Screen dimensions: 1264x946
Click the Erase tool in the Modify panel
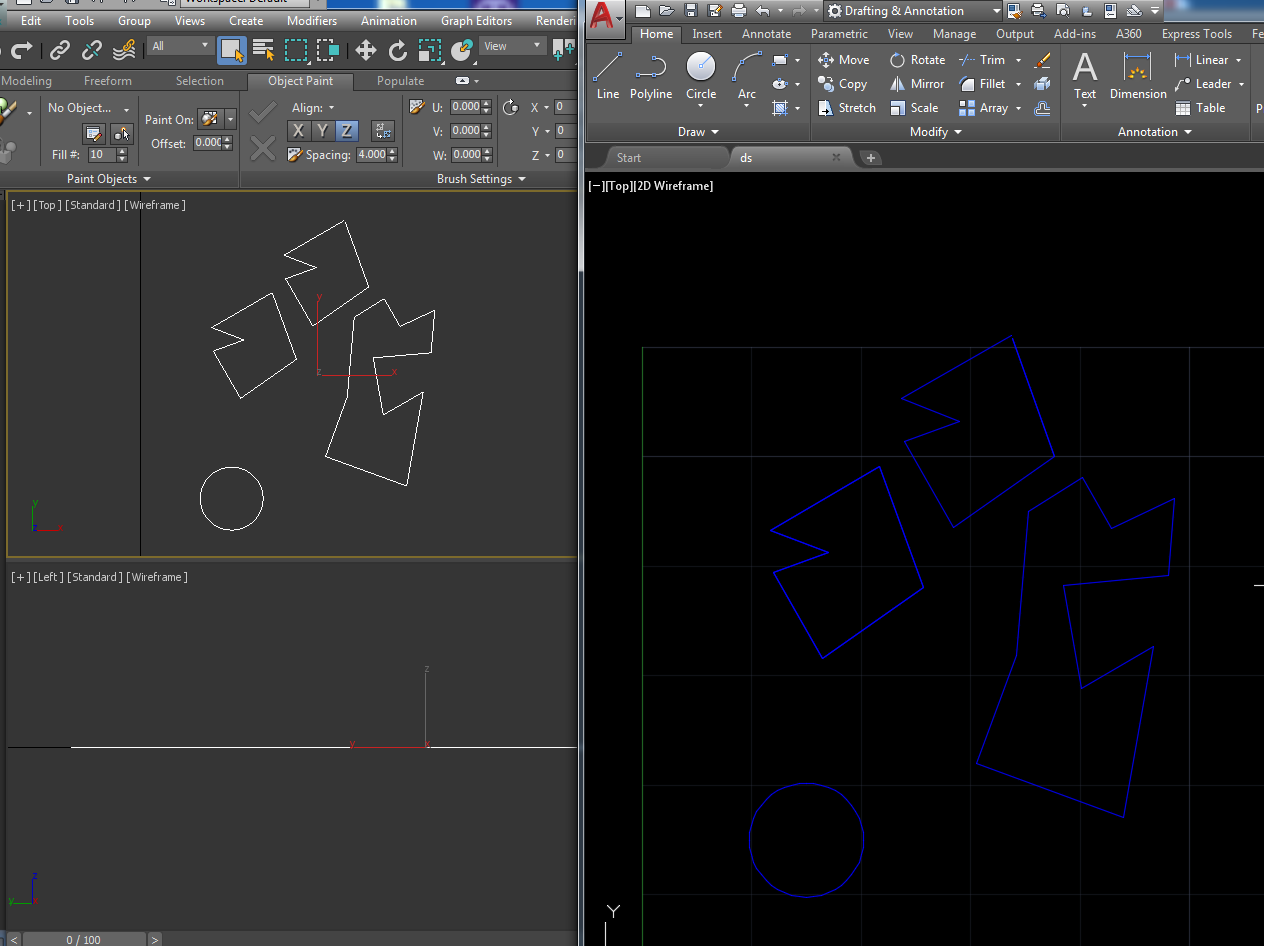click(1042, 60)
